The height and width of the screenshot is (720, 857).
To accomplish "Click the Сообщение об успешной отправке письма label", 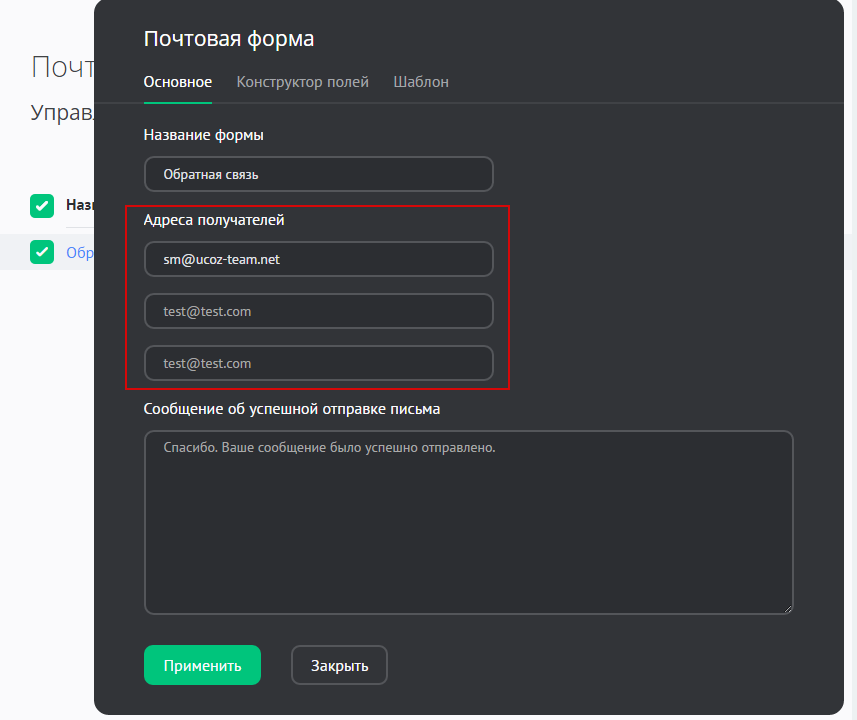I will coord(292,408).
